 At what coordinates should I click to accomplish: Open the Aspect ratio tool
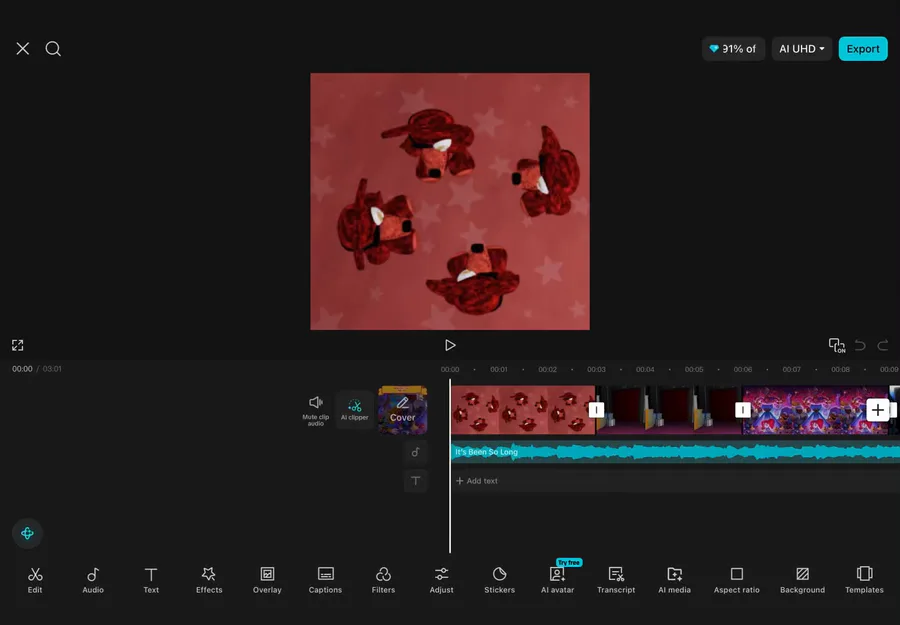coord(736,580)
